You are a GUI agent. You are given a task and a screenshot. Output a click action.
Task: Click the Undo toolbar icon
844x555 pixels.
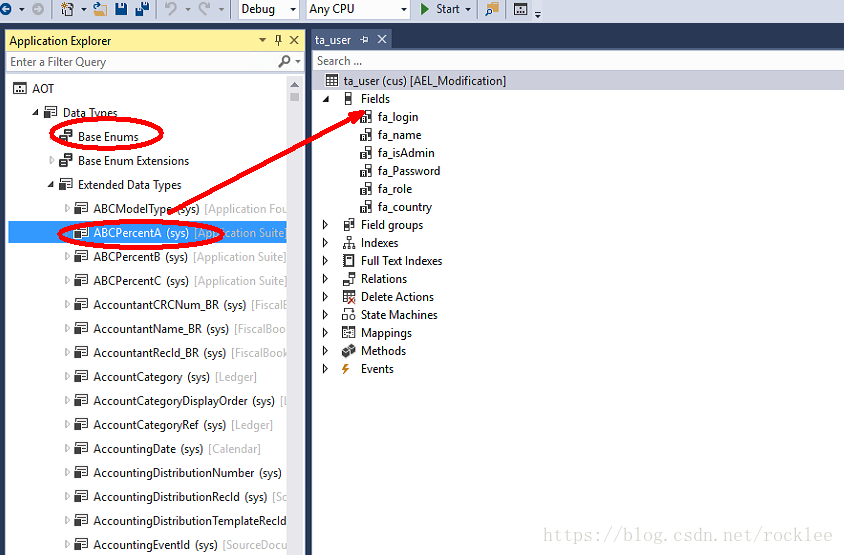click(x=171, y=9)
